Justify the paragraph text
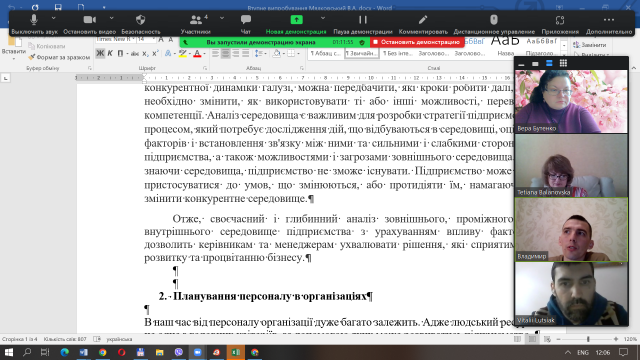The height and width of the screenshot is (360, 640). [245, 53]
